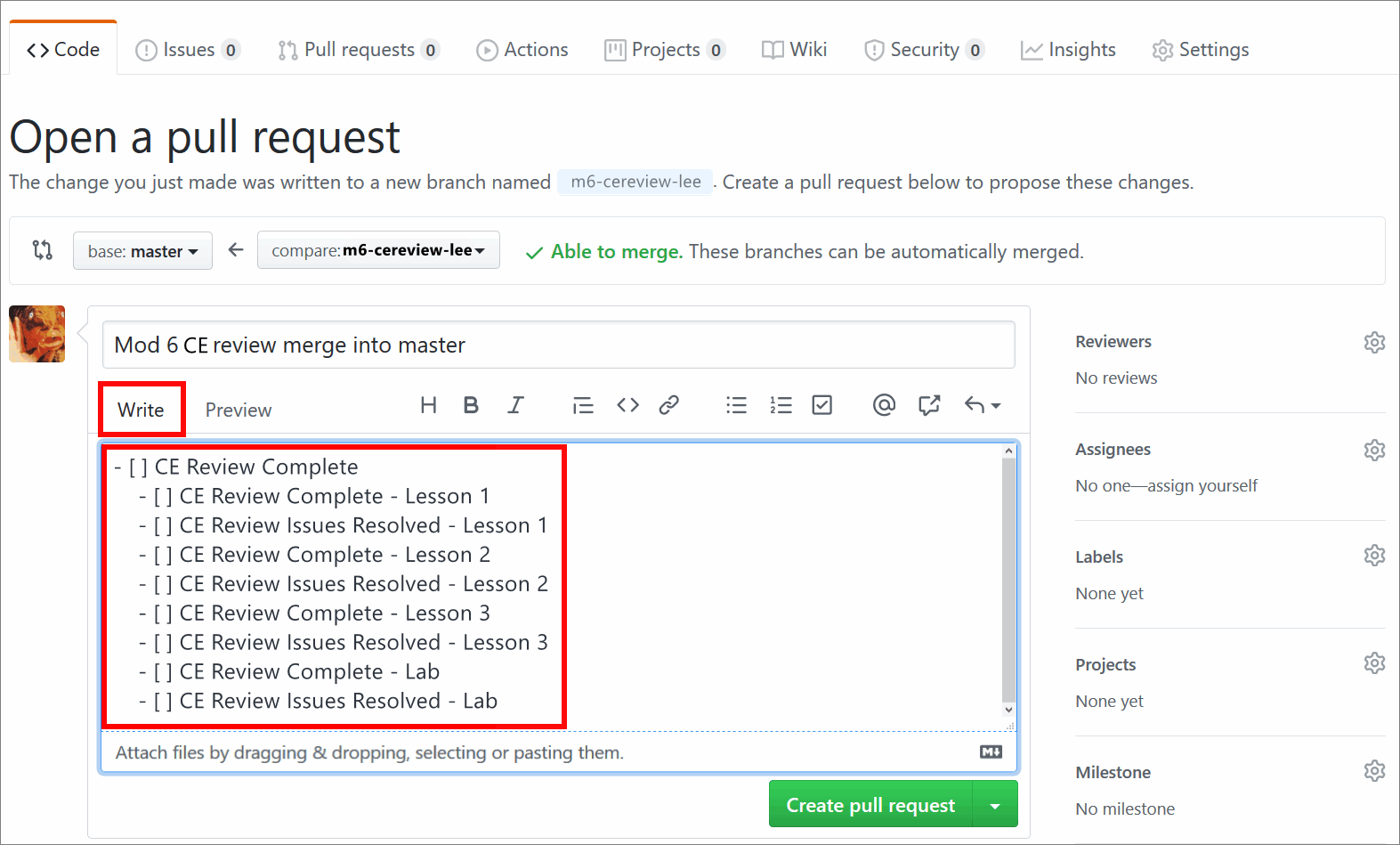The width and height of the screenshot is (1400, 845).
Task: Click the assign yourself link
Action: (x=1202, y=485)
